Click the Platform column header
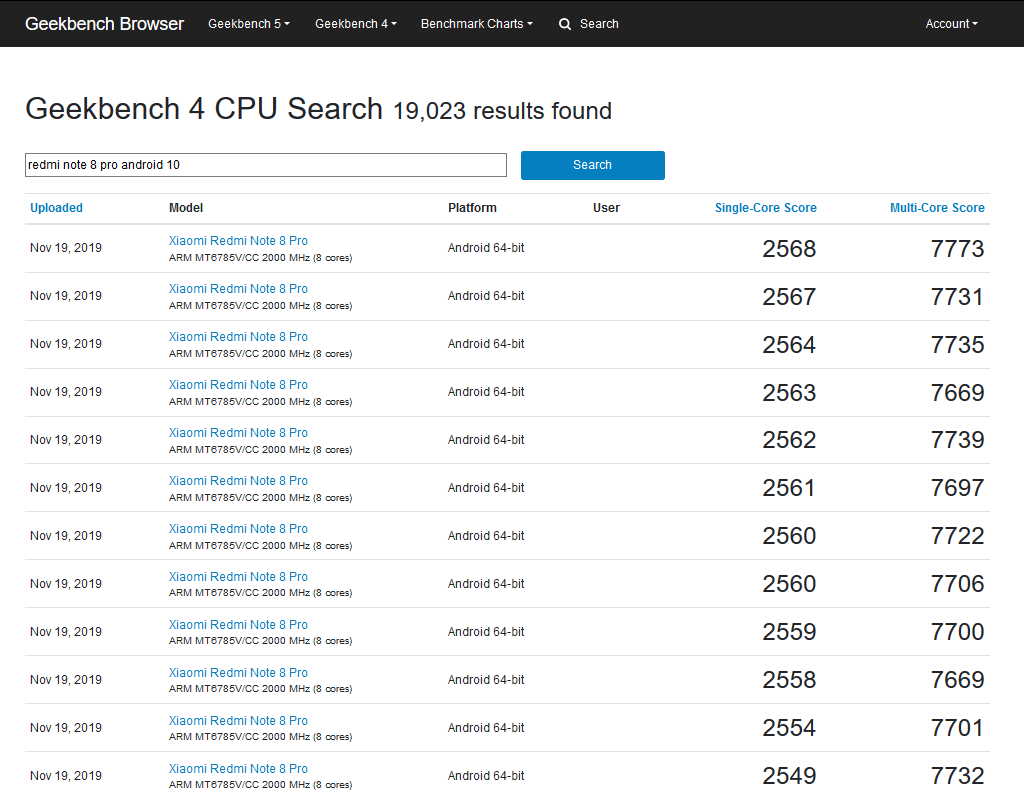The width and height of the screenshot is (1024, 799). [472, 208]
